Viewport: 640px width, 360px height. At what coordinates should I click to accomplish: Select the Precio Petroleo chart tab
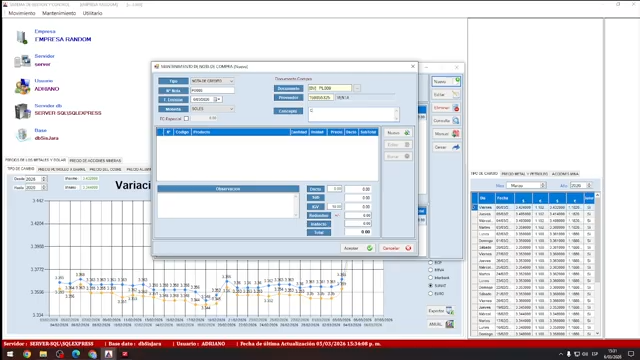pos(62,169)
